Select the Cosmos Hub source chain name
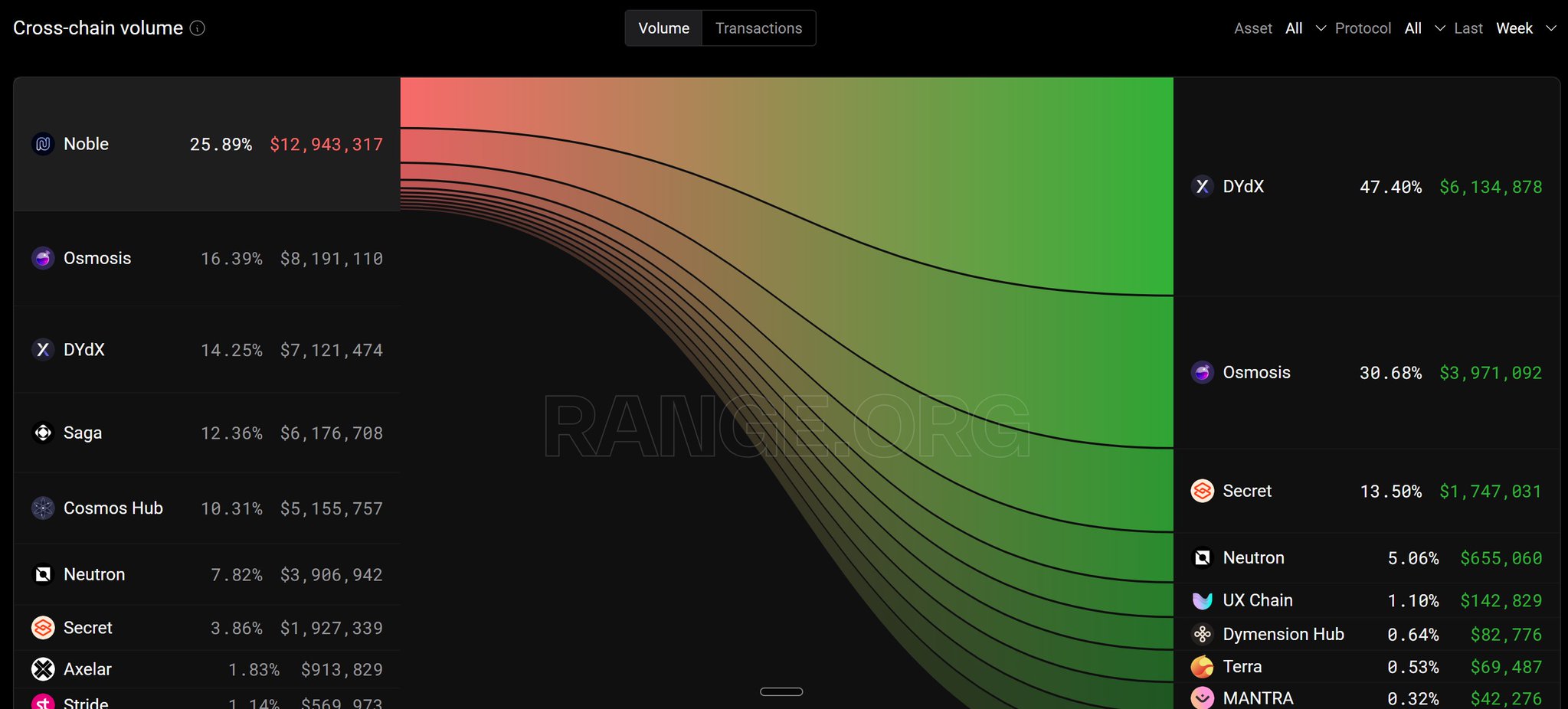Image resolution: width=1568 pixels, height=709 pixels. pos(113,508)
